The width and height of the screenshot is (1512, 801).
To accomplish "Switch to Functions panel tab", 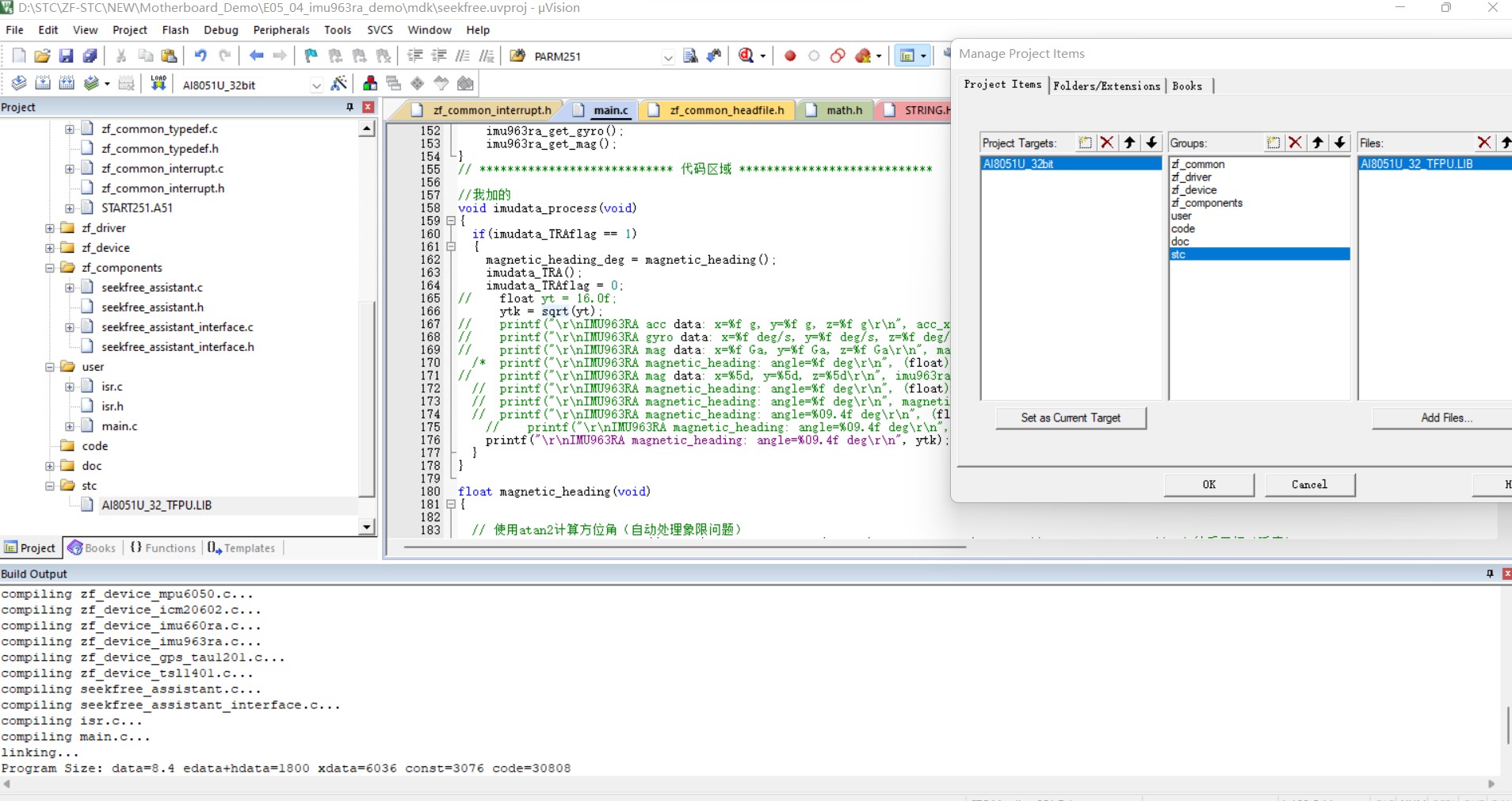I will [x=162, y=547].
